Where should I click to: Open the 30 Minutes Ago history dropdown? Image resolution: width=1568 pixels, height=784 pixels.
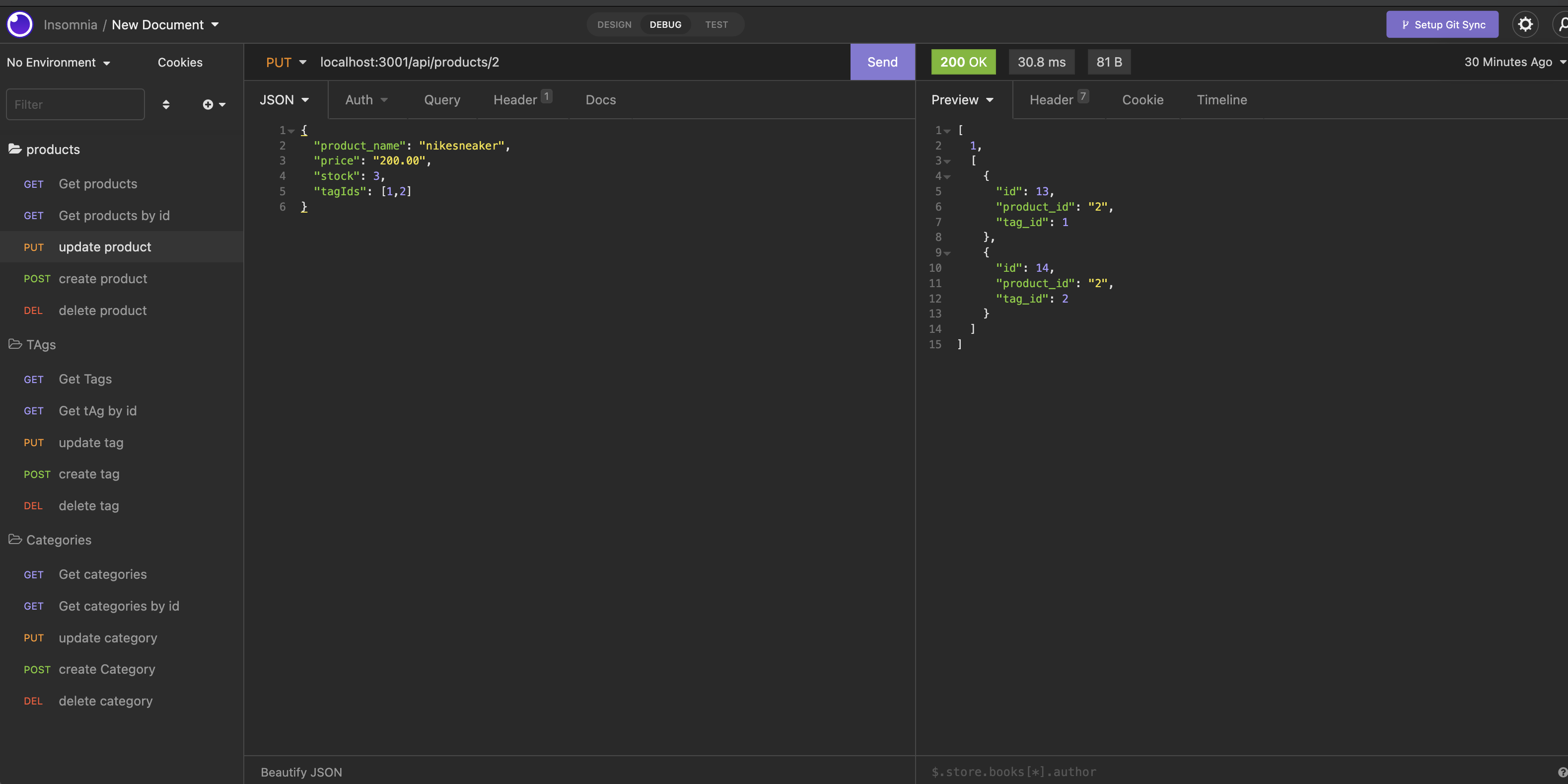[1511, 62]
